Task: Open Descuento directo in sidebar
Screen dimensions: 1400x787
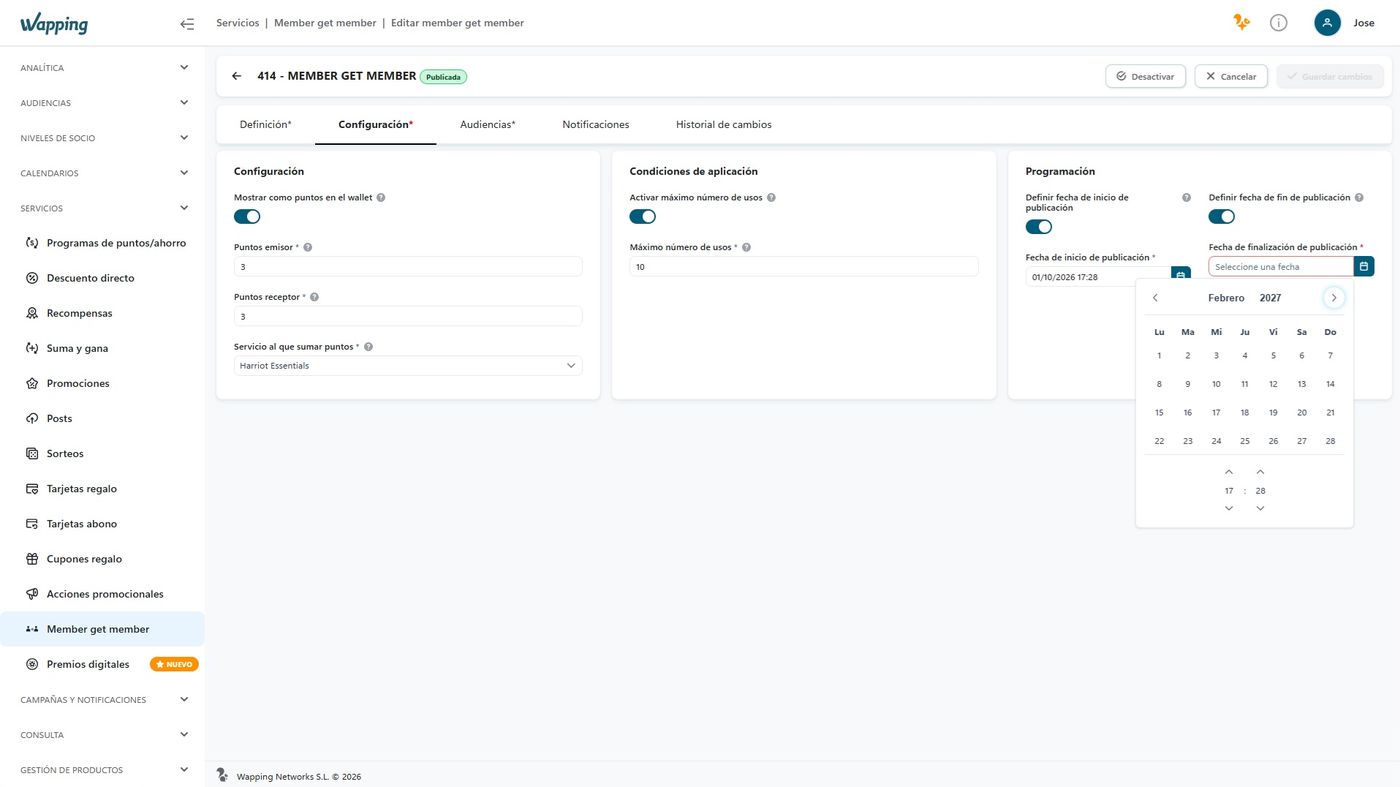Action: [103, 278]
